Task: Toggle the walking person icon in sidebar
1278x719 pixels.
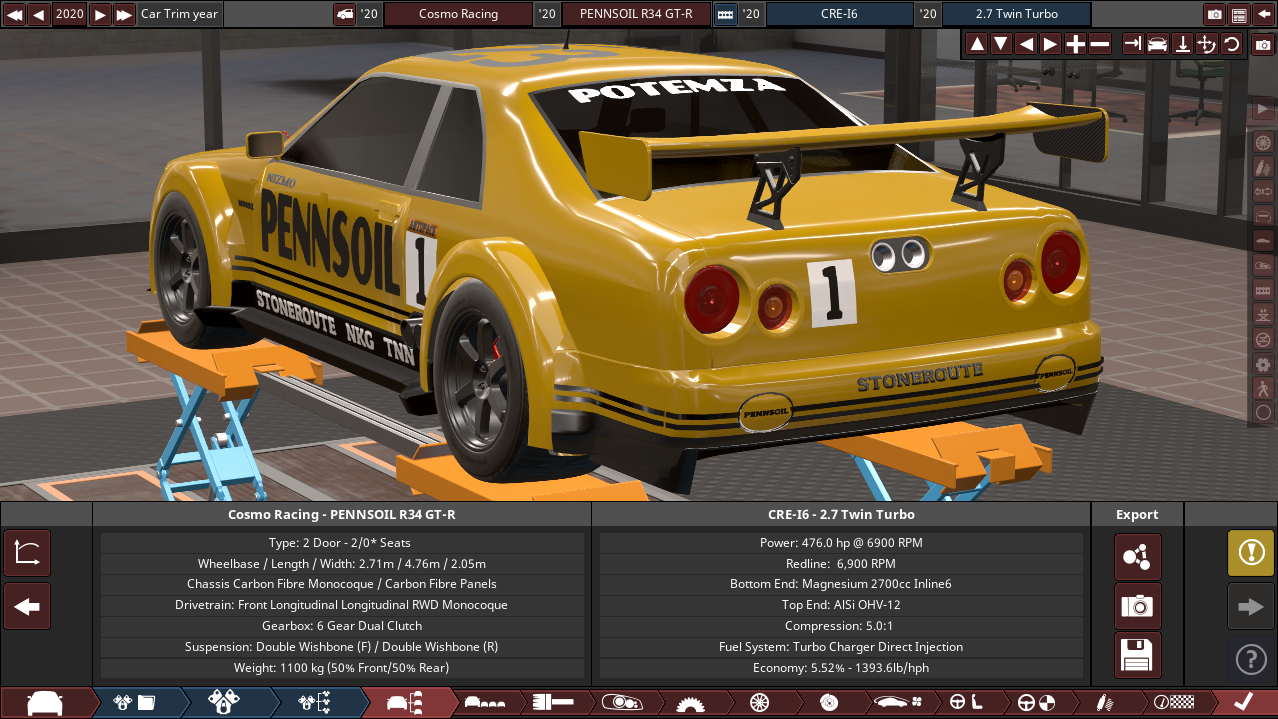Action: pos(1263,389)
